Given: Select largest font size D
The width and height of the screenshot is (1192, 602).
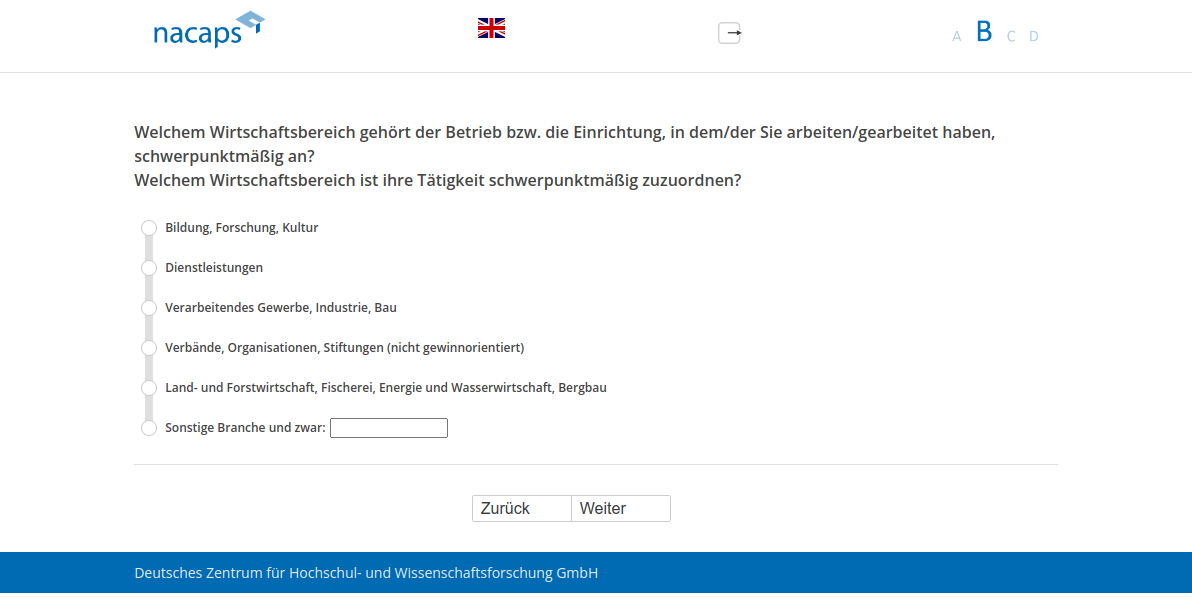Looking at the screenshot, I should 1034,37.
